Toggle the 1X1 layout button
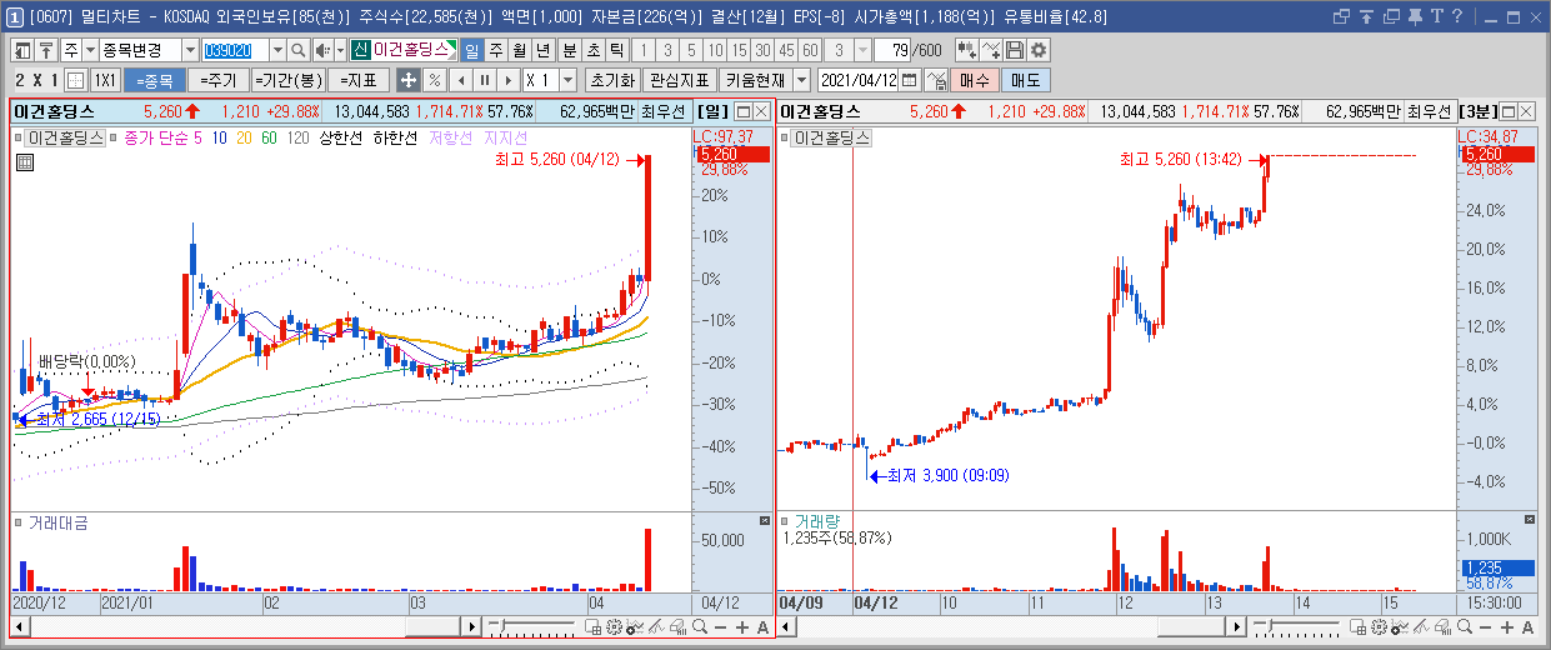This screenshot has width=1551, height=650. point(105,80)
